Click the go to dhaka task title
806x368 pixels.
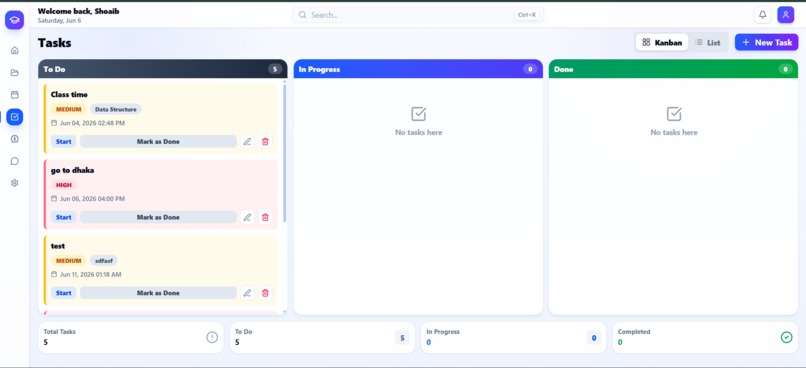pos(72,170)
